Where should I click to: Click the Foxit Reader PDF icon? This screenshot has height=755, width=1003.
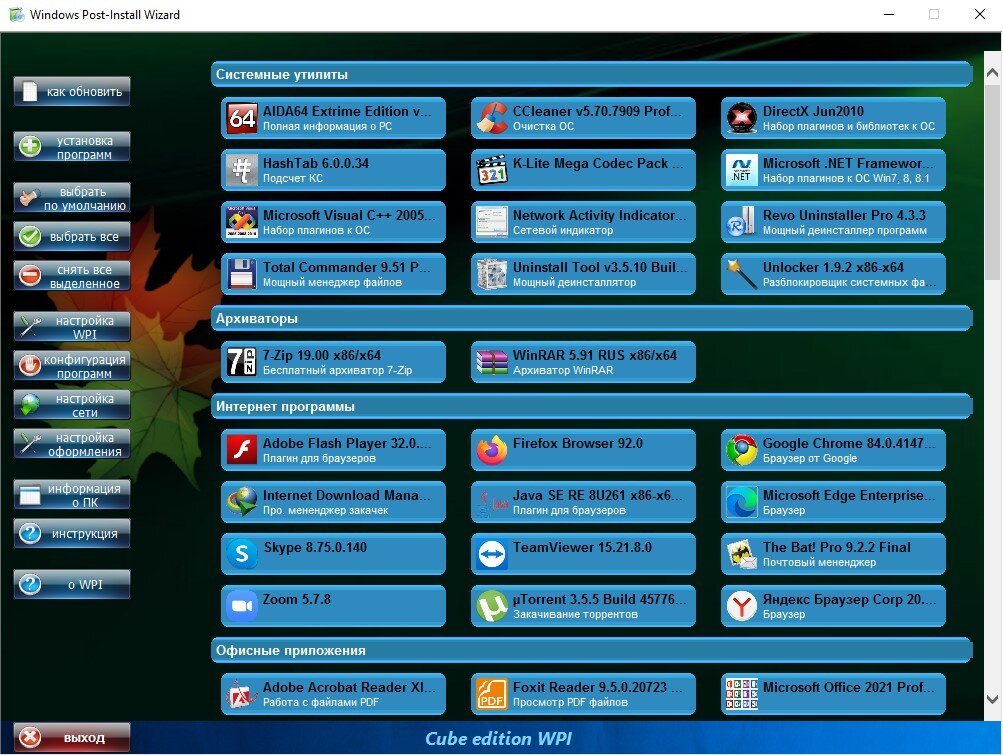click(x=492, y=694)
